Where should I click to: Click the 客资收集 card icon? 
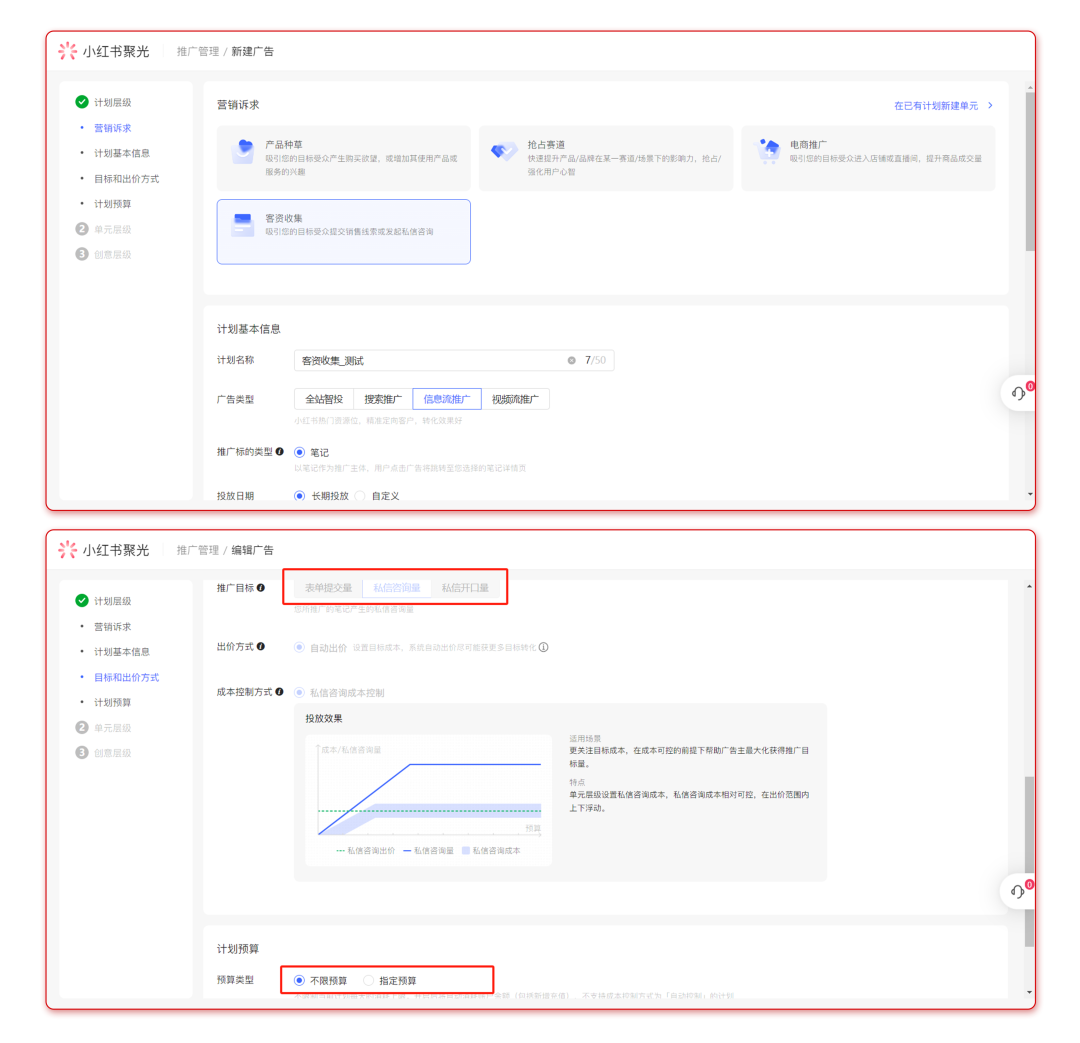242,225
